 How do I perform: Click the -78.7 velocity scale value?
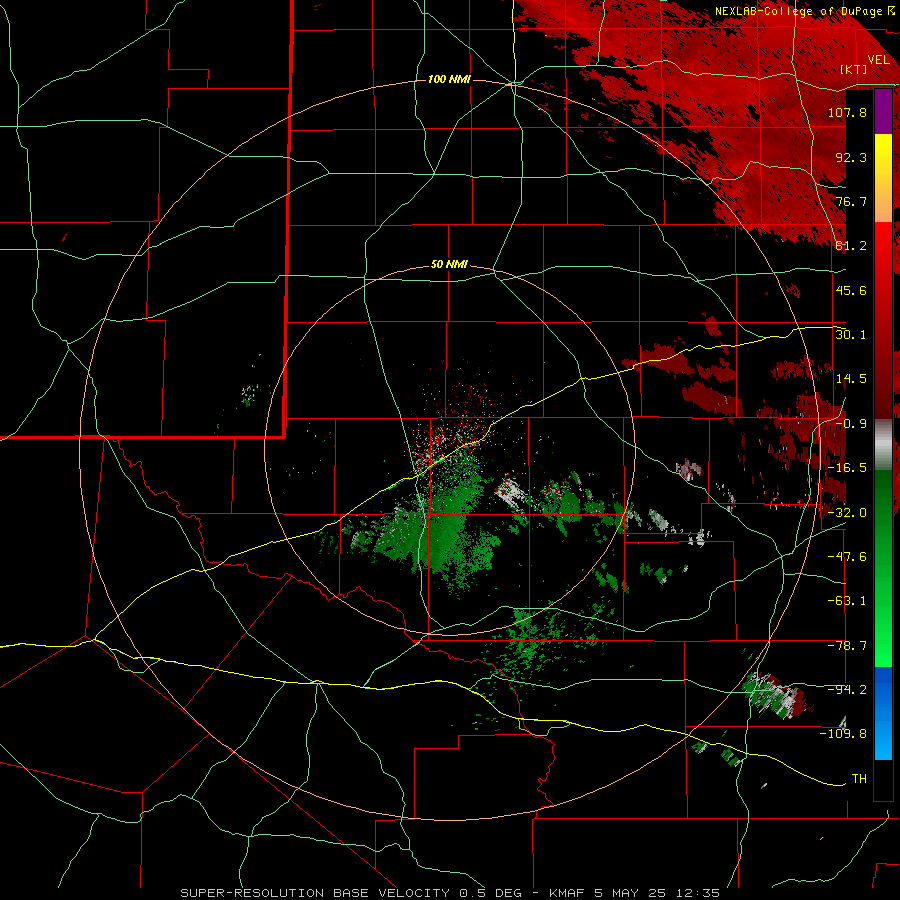(x=847, y=646)
